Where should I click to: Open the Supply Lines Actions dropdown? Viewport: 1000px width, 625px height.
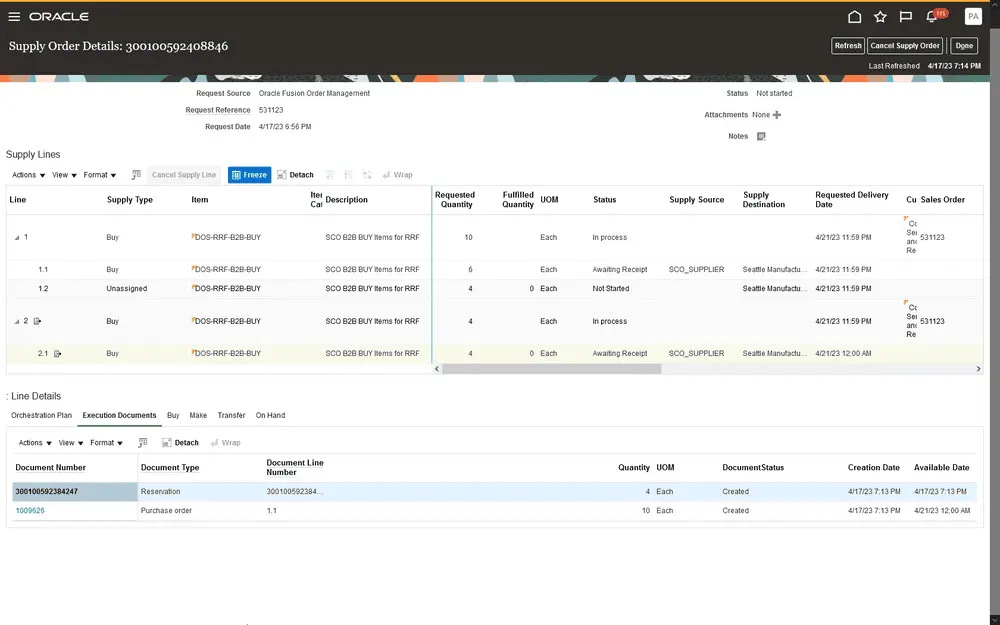[x=28, y=175]
